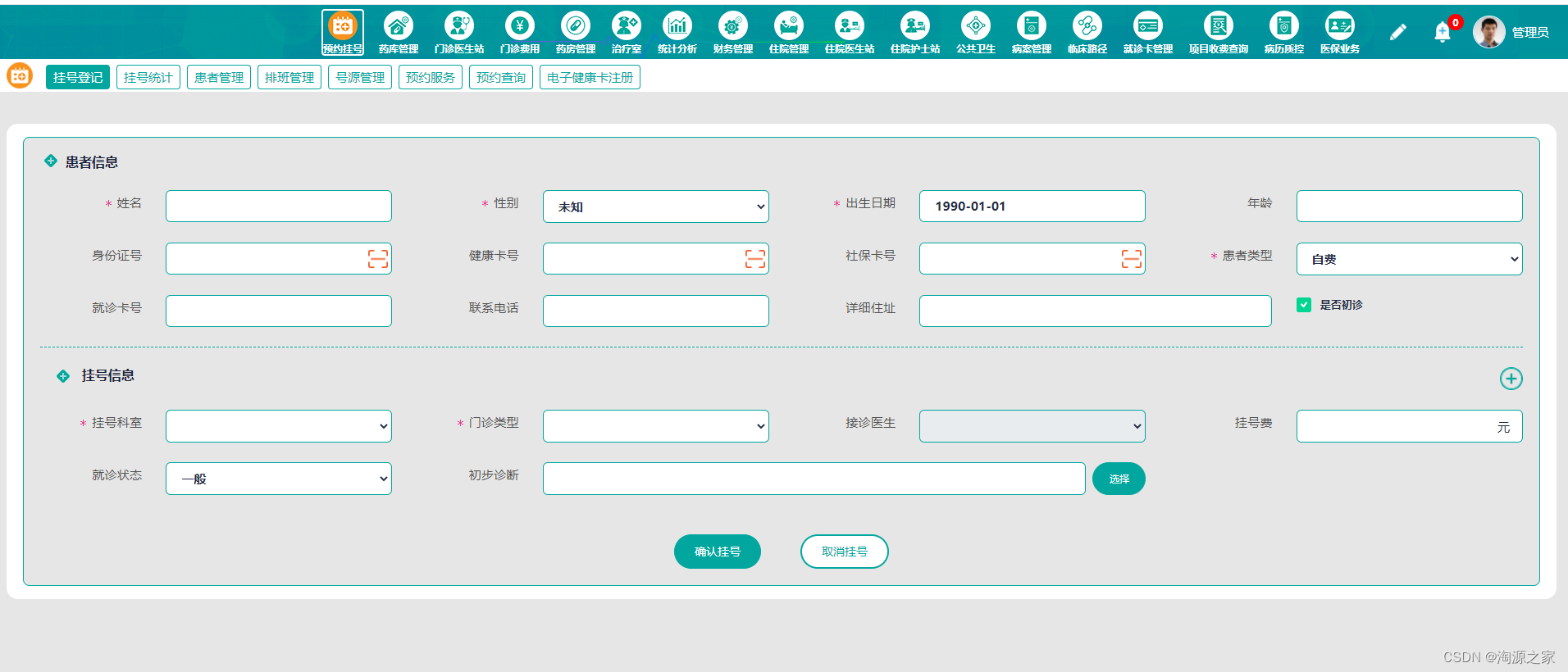
Task: Open the 财务管理 module
Action: tap(733, 33)
